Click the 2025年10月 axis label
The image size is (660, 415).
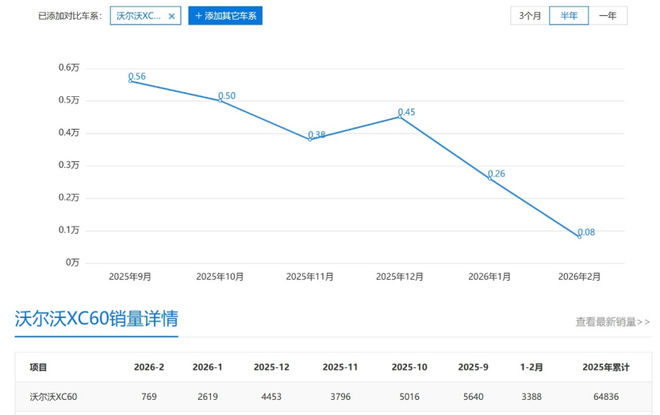[220, 277]
